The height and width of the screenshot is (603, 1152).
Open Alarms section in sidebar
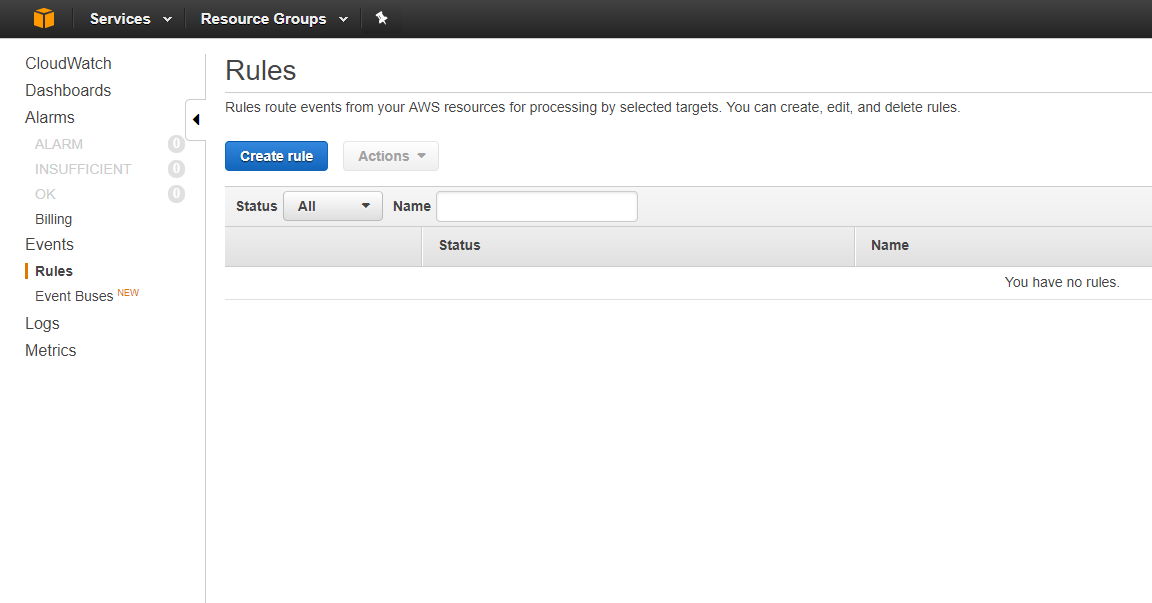pyautogui.click(x=49, y=118)
